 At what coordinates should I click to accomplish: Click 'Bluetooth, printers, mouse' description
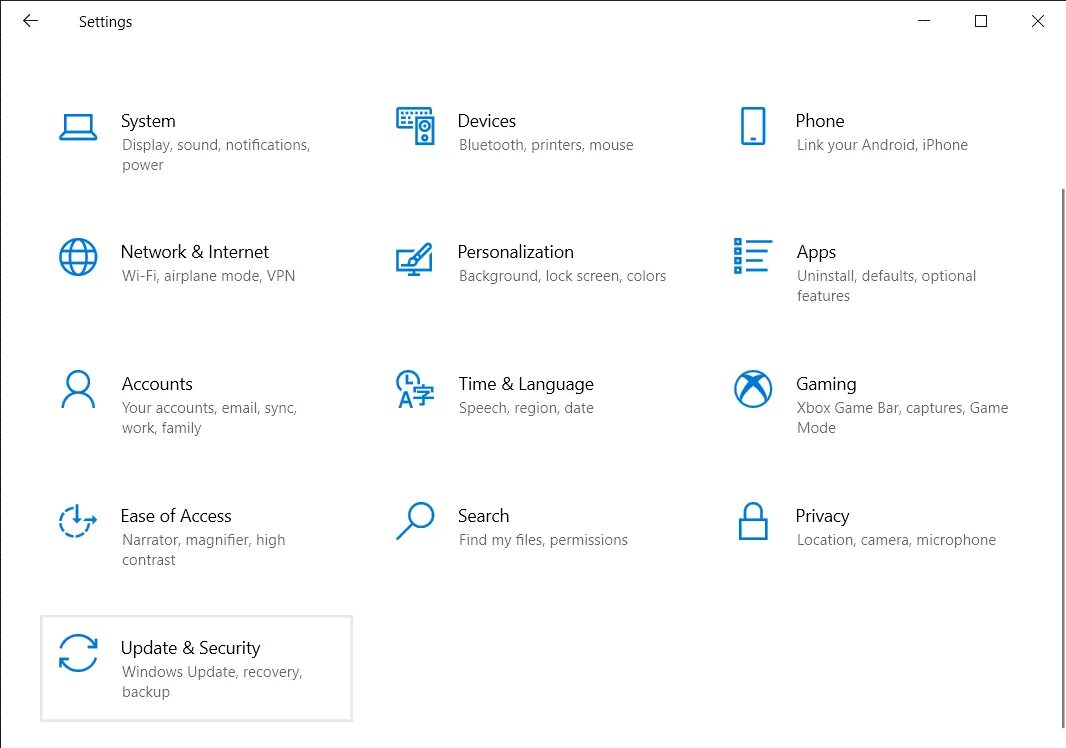(x=546, y=145)
